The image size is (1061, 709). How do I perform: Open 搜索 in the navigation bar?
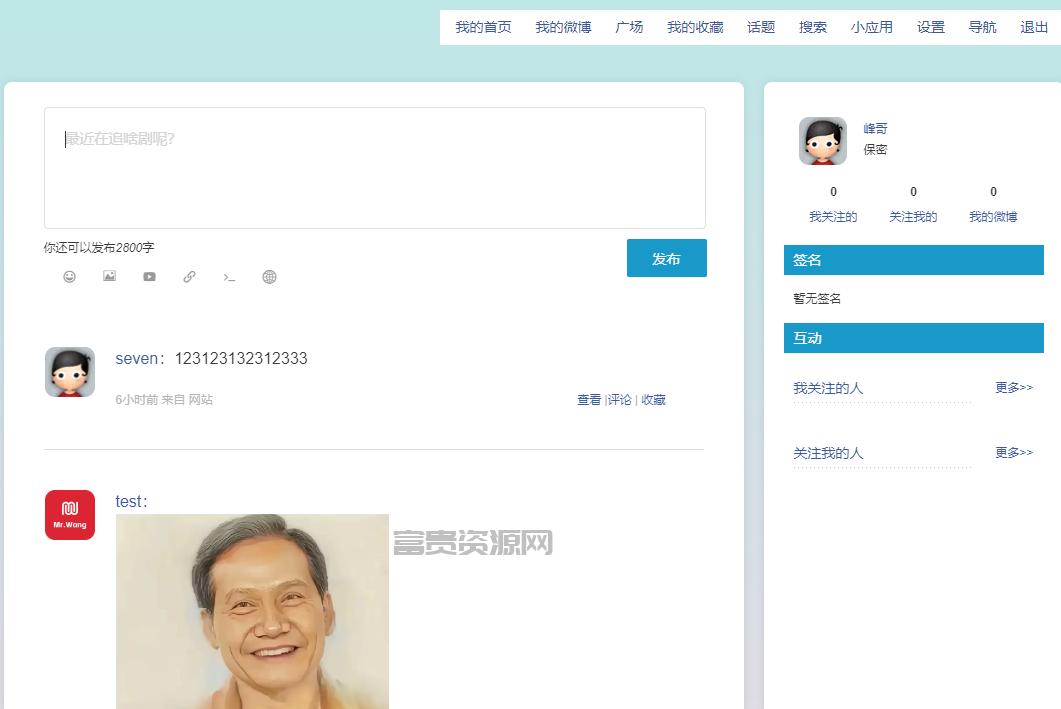point(813,27)
